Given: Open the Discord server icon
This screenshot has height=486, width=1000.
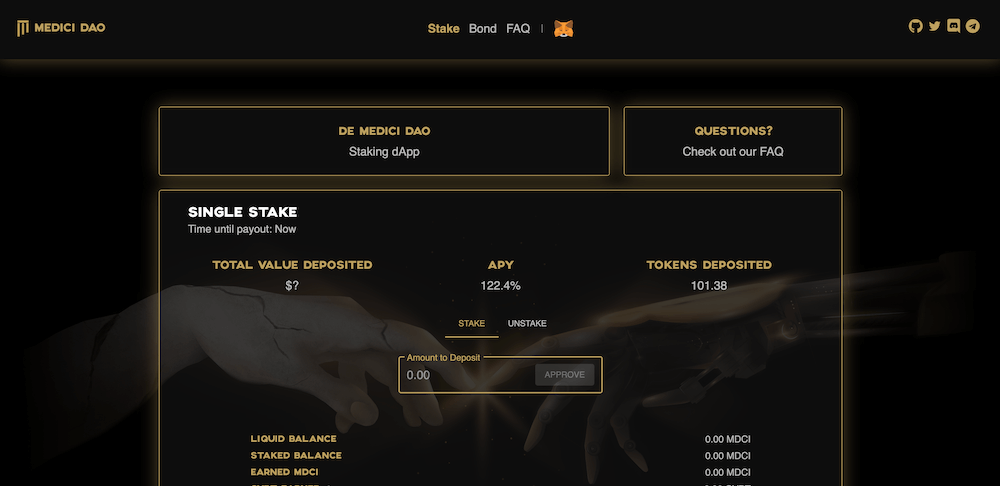Looking at the screenshot, I should (953, 27).
